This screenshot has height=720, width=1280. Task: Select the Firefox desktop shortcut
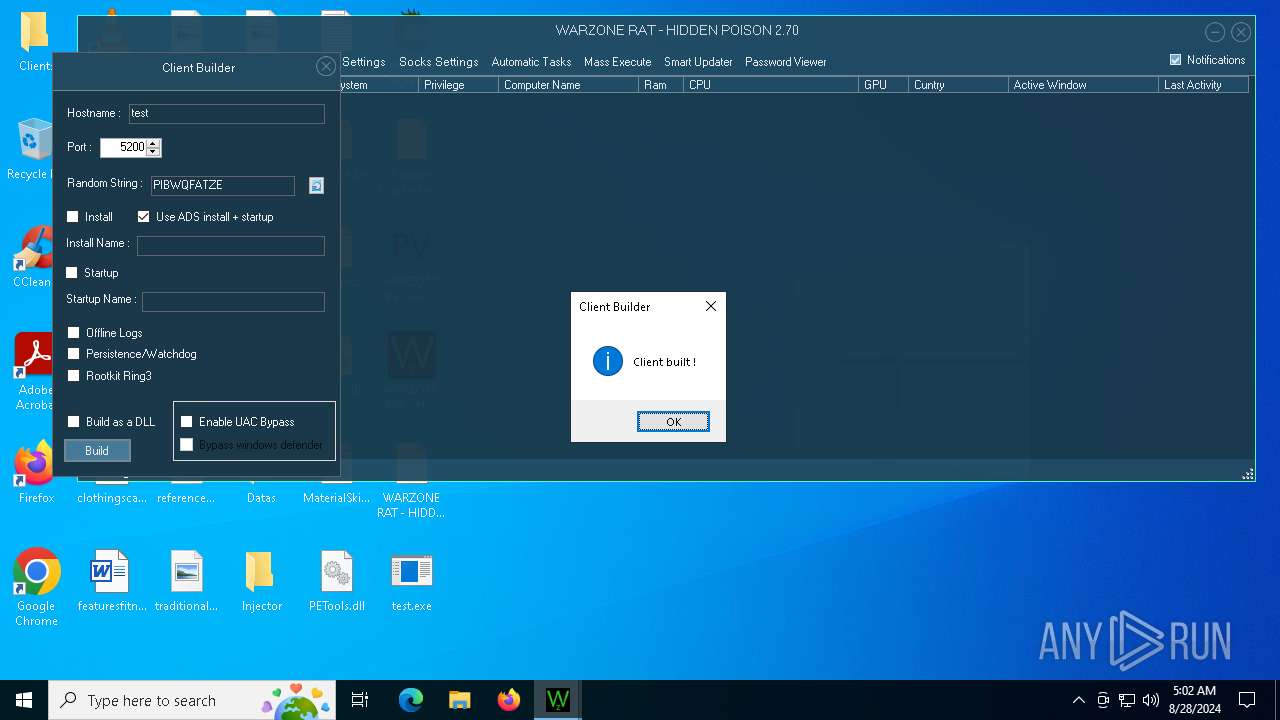pos(36,472)
